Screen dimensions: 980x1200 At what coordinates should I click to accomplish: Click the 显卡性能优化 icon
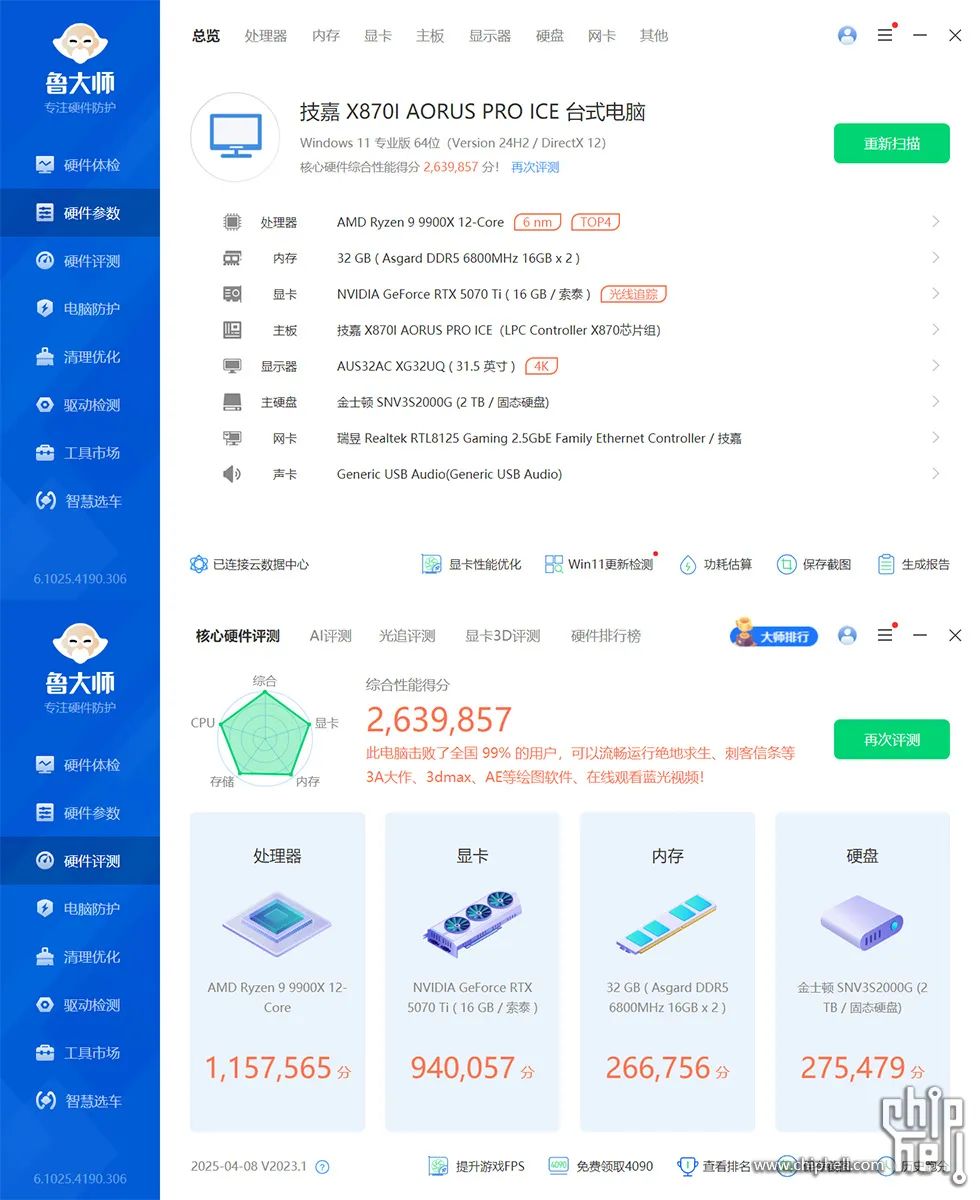pos(431,564)
